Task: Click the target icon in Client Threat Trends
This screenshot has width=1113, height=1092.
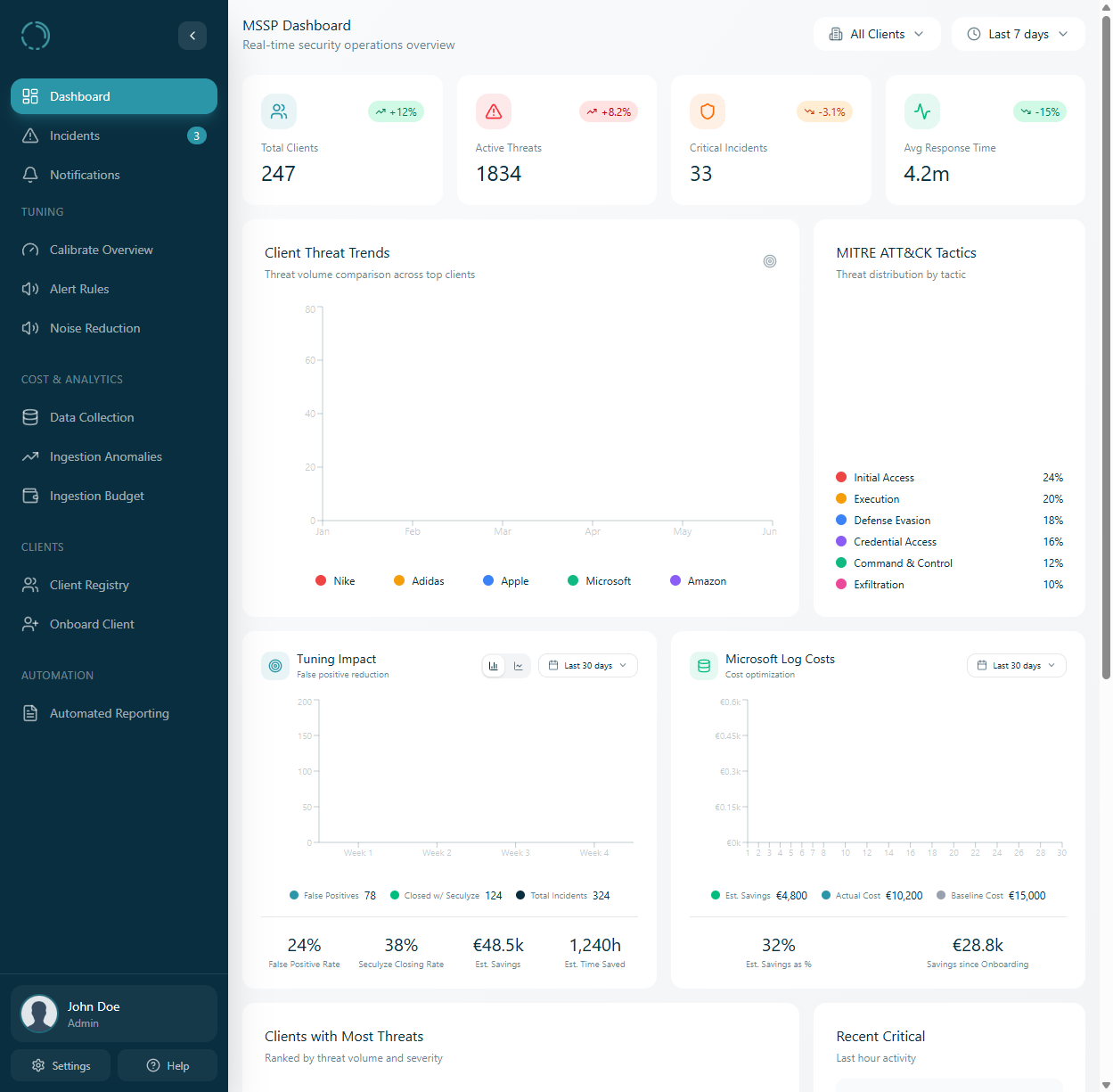Action: tap(770, 261)
